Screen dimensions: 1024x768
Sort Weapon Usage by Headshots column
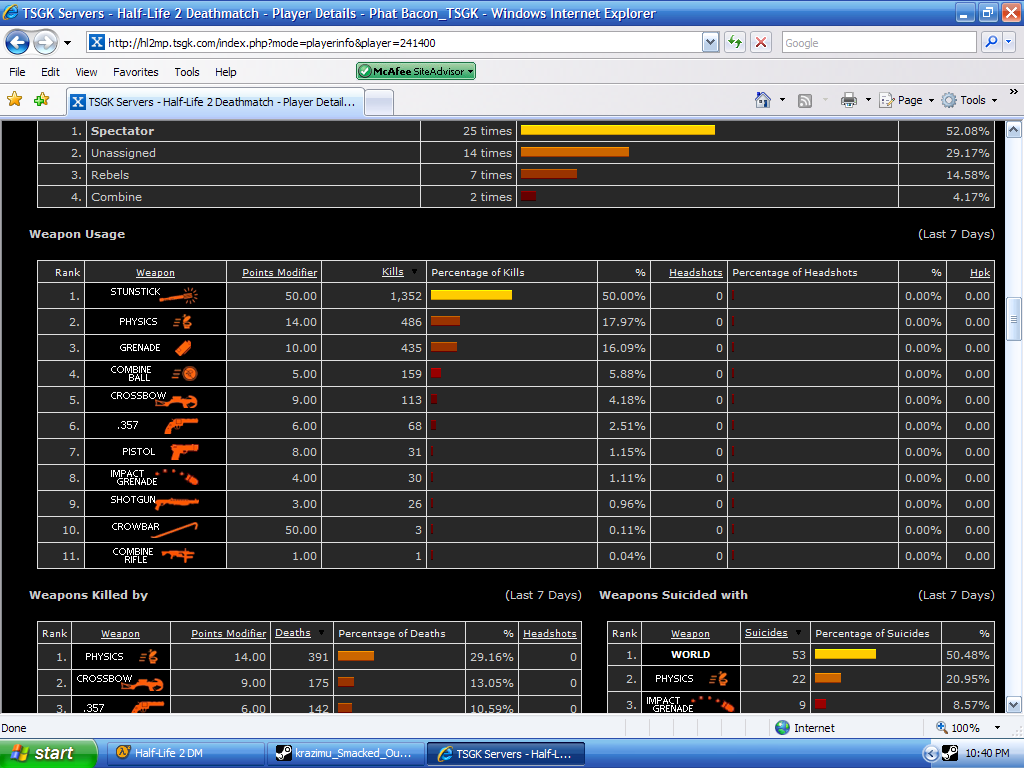[x=696, y=272]
